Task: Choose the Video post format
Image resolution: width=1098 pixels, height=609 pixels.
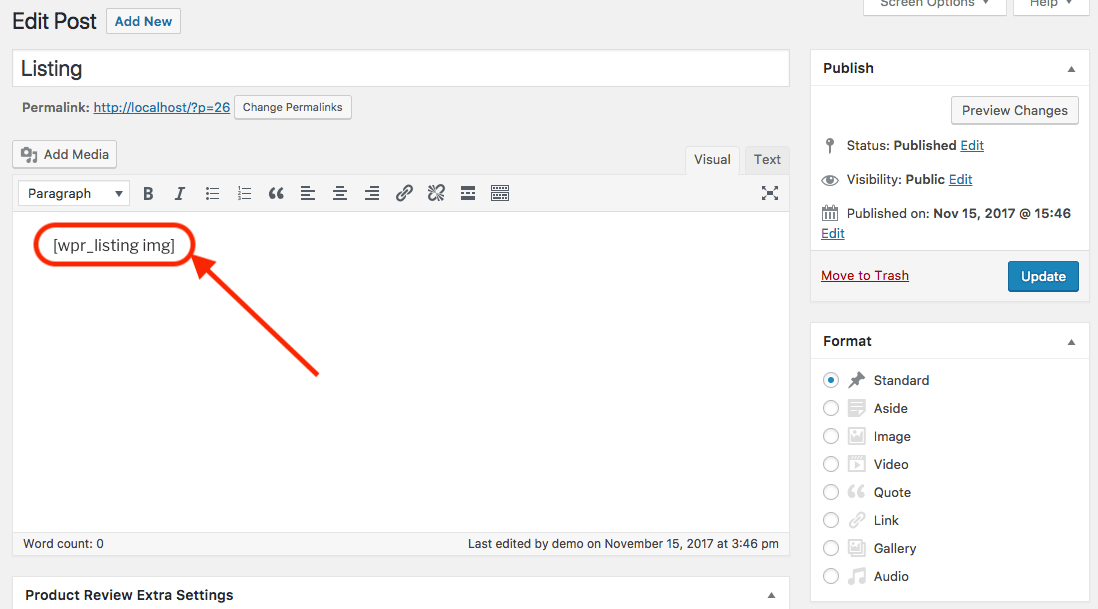Action: (831, 464)
